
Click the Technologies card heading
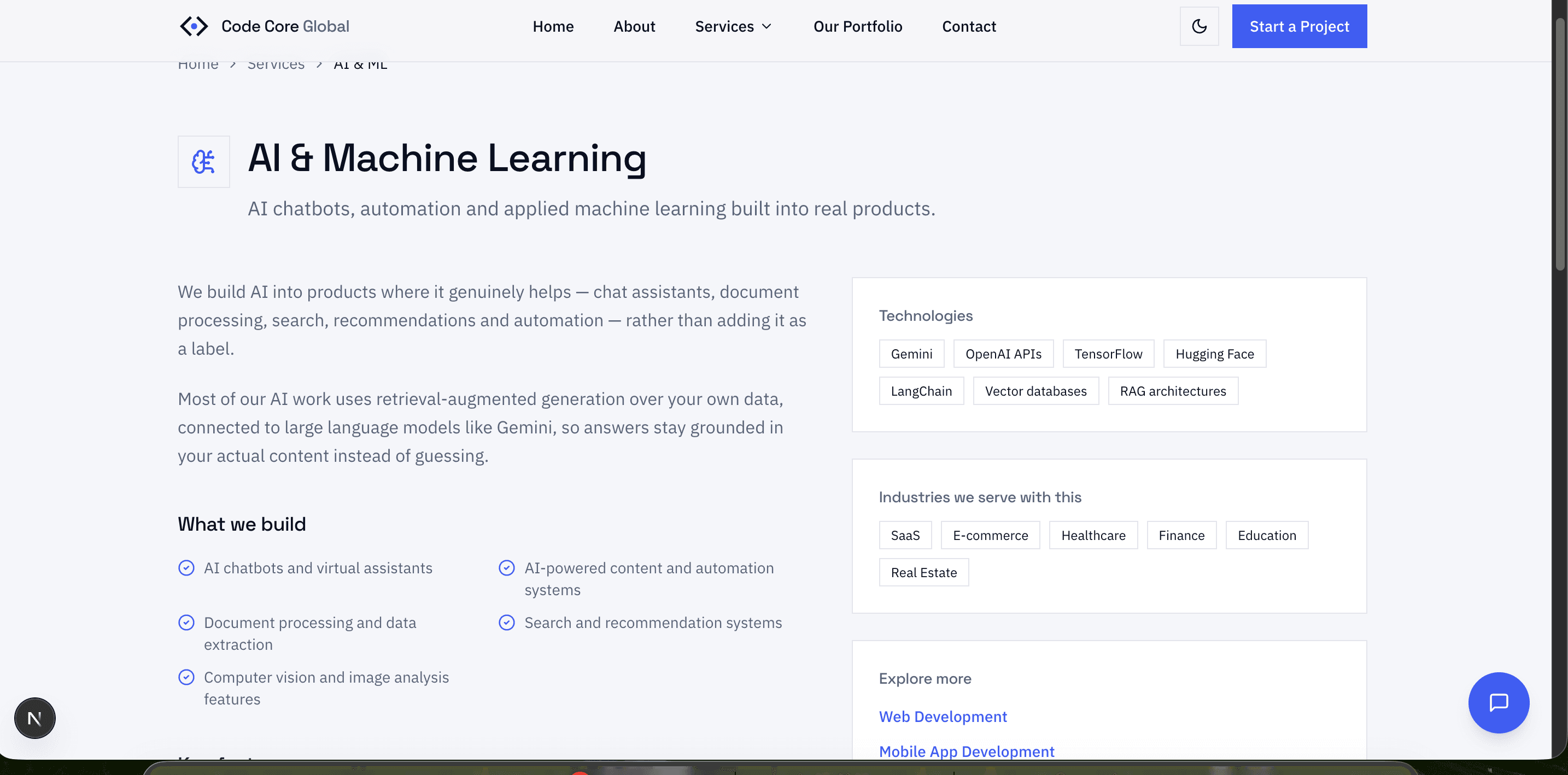pyautogui.click(x=925, y=316)
